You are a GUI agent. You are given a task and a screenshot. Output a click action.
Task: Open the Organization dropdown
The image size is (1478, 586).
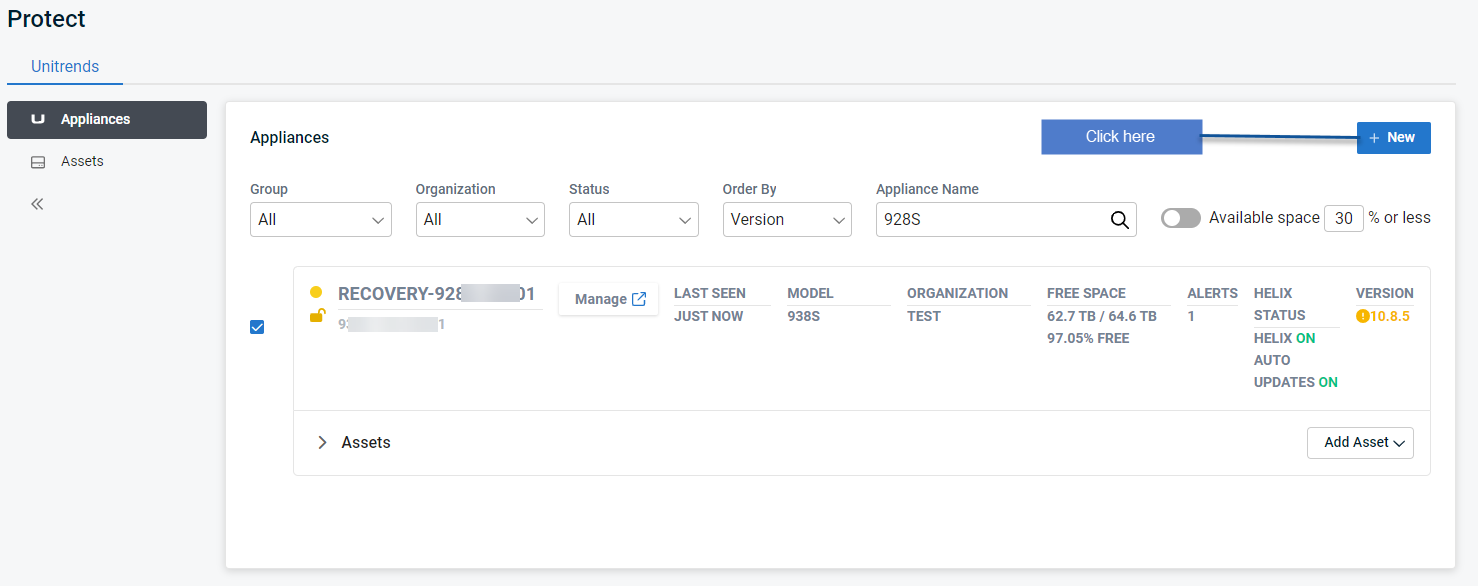click(480, 220)
